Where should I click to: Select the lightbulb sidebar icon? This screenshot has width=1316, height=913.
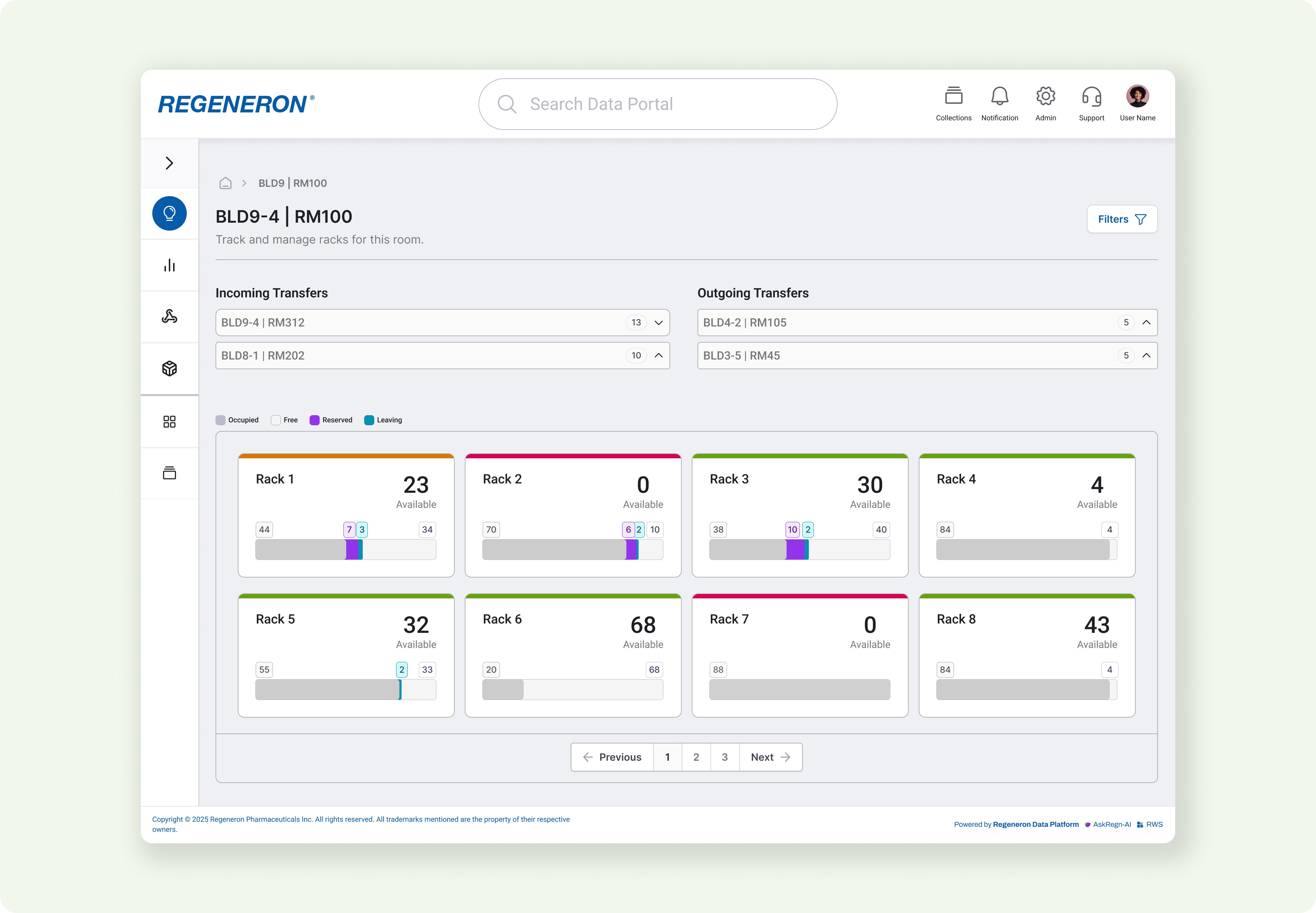(169, 213)
